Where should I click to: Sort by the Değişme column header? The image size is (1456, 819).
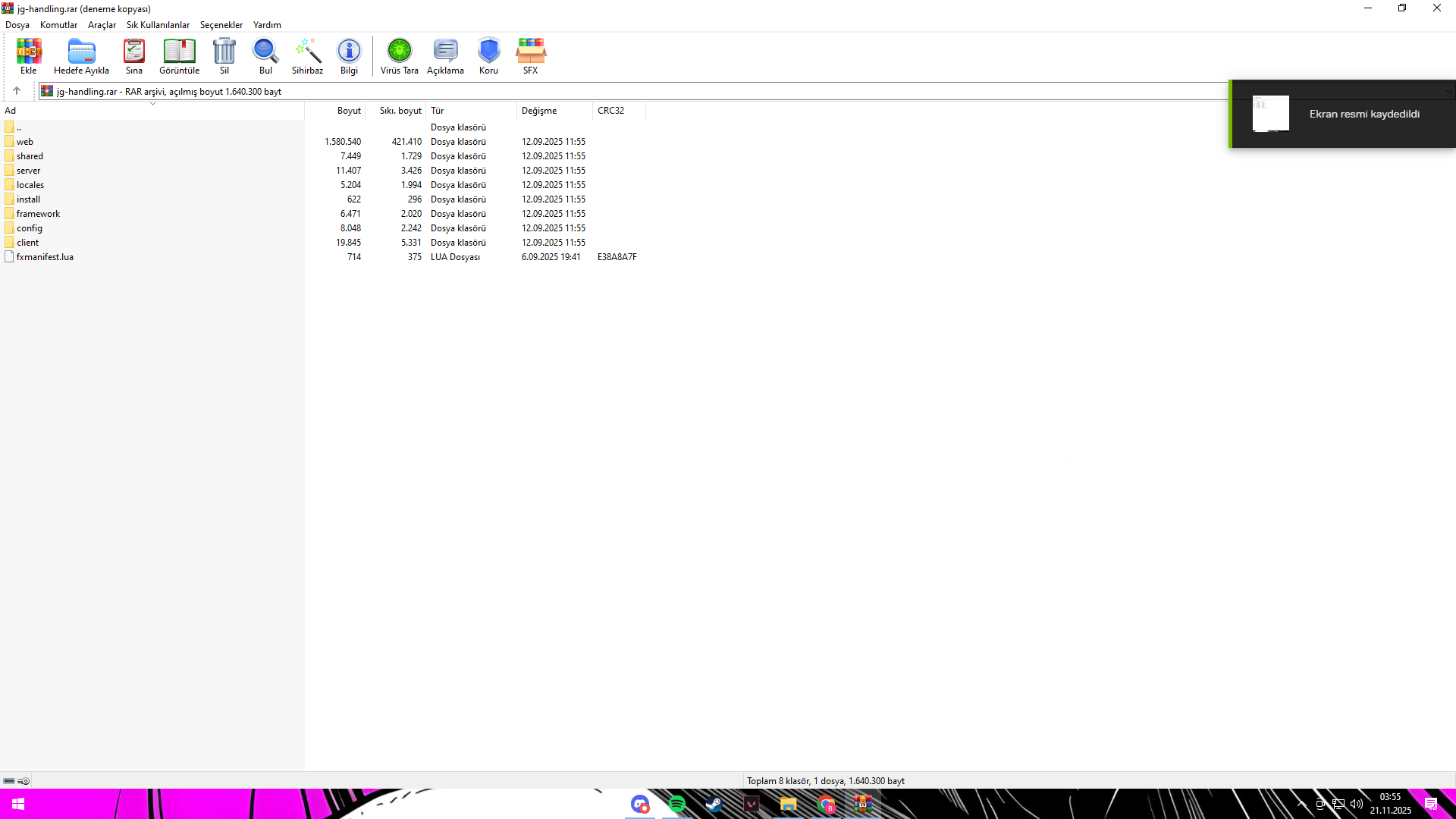539,111
